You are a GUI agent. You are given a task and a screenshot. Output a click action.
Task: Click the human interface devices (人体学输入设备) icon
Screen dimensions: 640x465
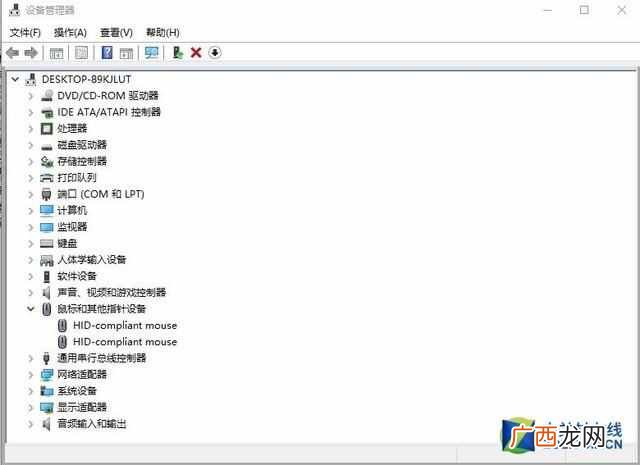47,260
